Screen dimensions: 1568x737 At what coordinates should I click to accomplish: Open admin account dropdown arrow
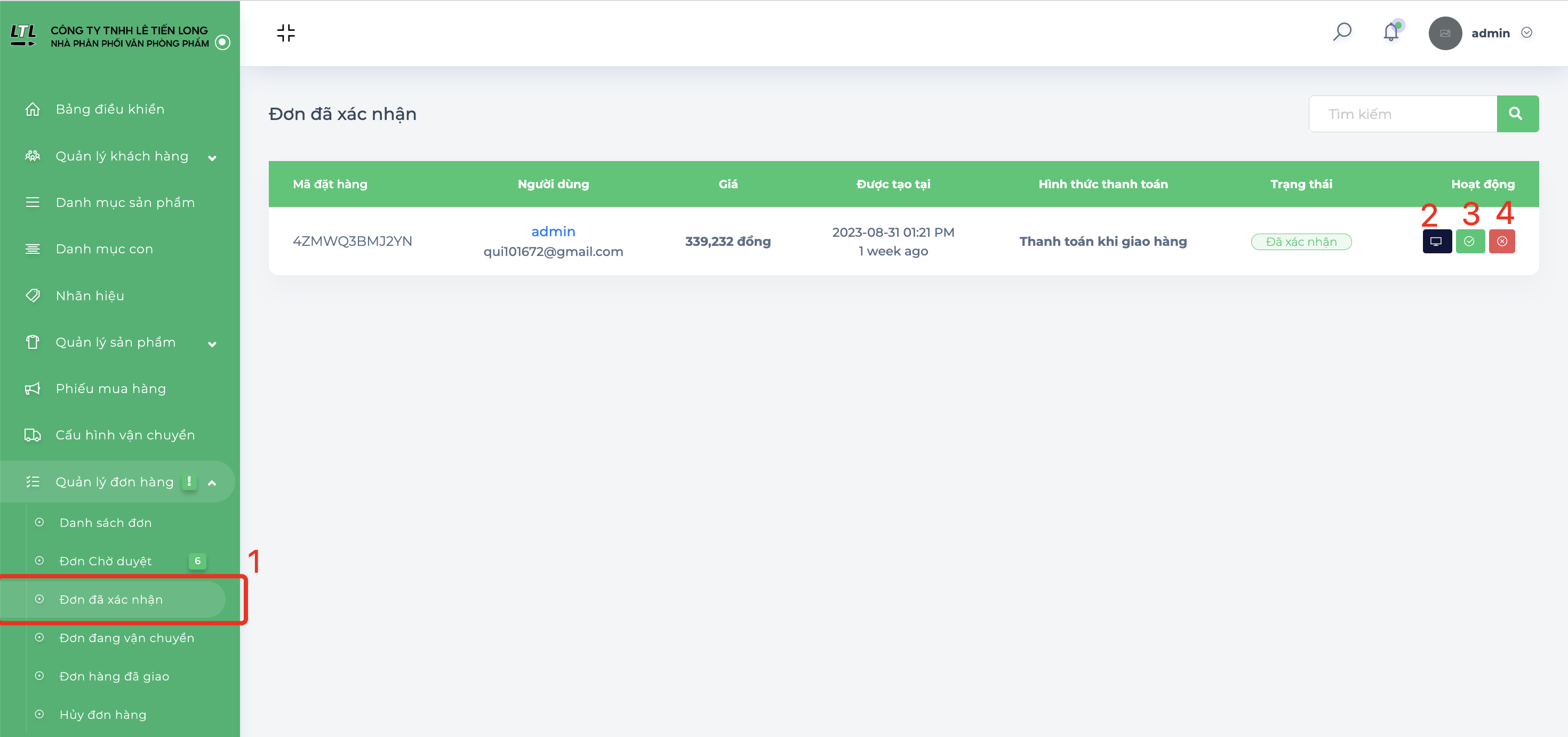click(1526, 33)
